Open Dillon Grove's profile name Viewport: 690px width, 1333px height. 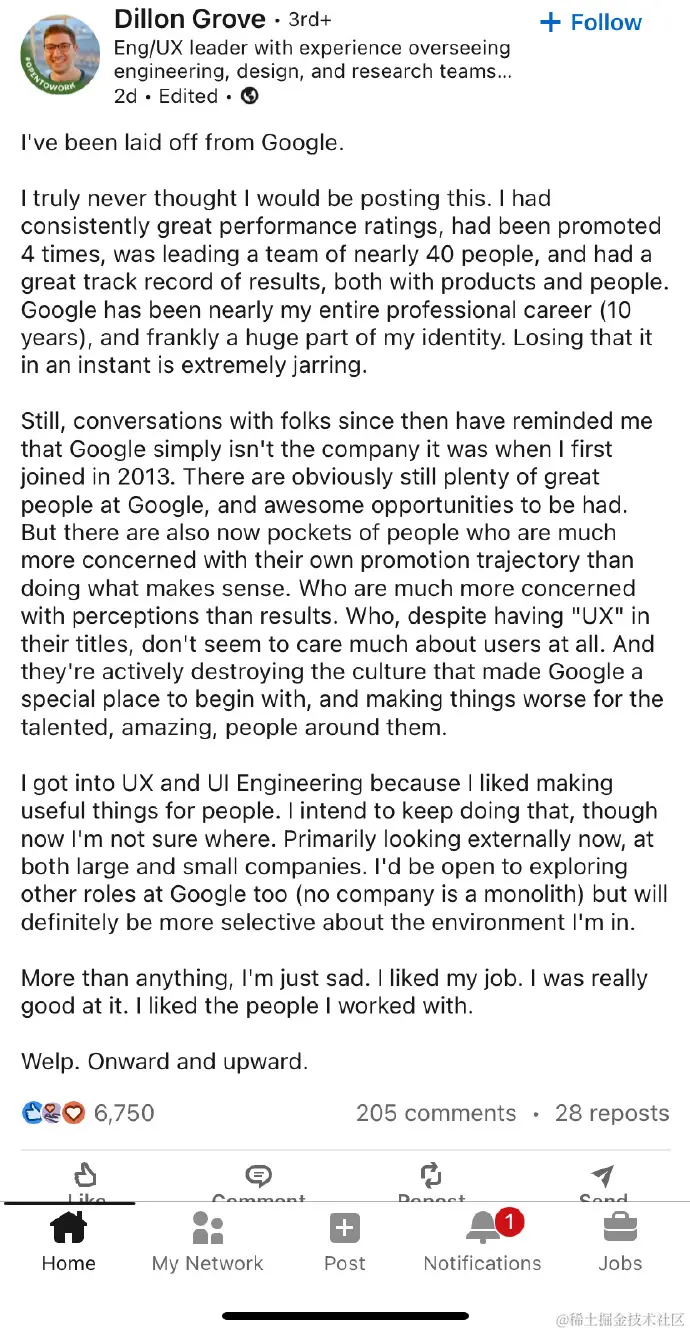pos(190,19)
